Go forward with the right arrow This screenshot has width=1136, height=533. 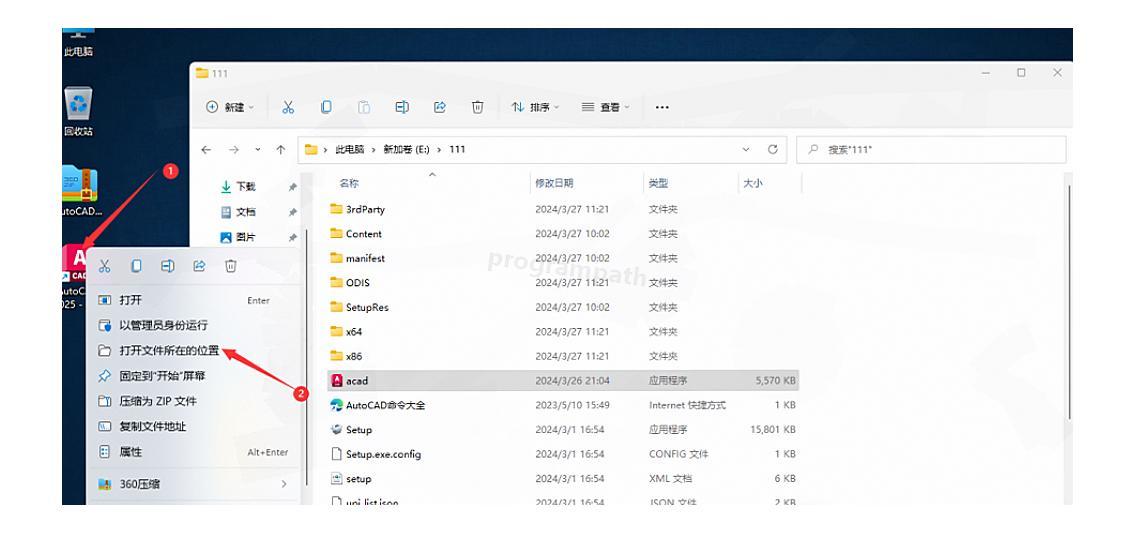[x=233, y=149]
